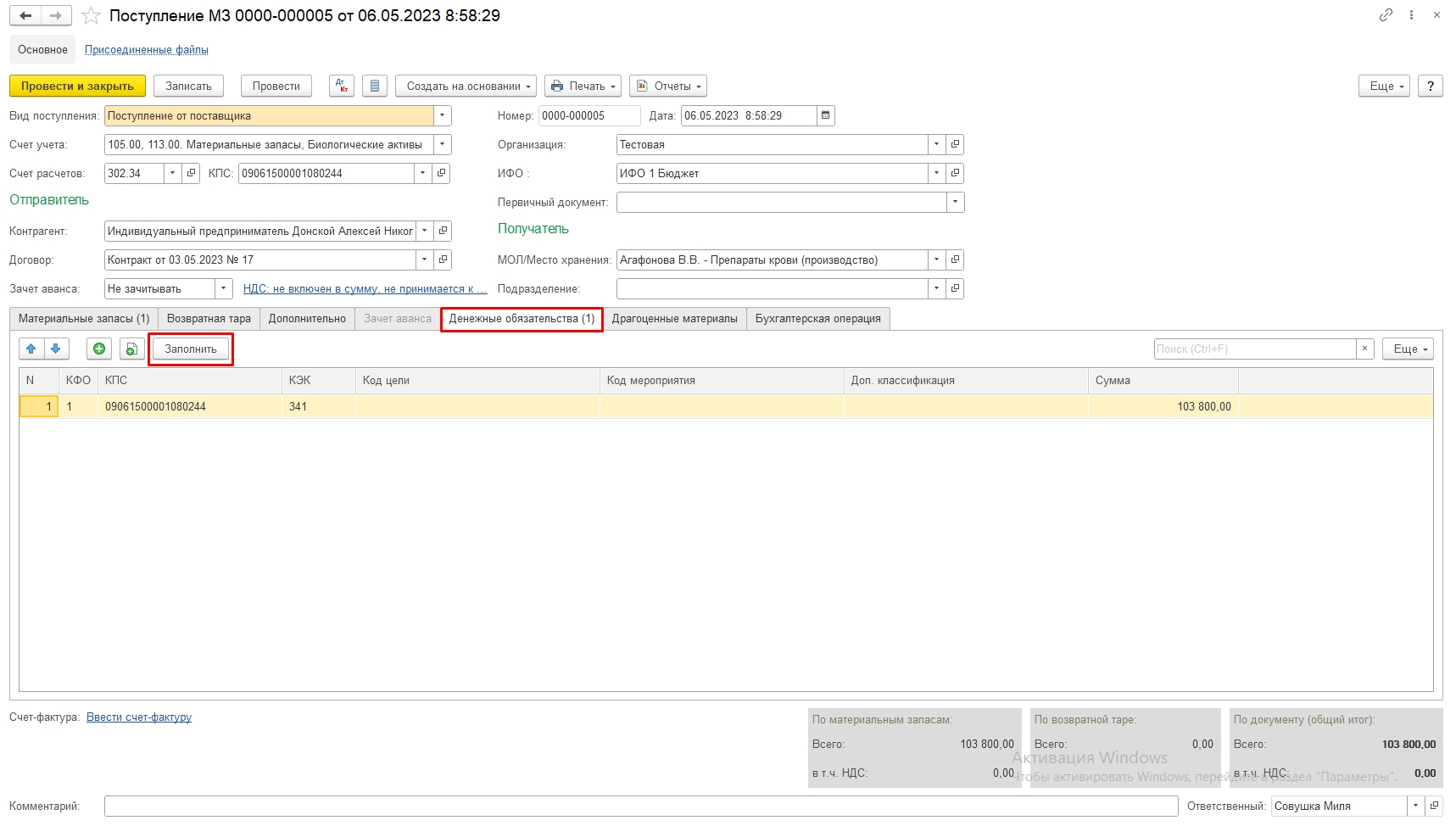Expand the Вид поступления dropdown
This screenshot has width=1456, height=826.
(x=442, y=115)
